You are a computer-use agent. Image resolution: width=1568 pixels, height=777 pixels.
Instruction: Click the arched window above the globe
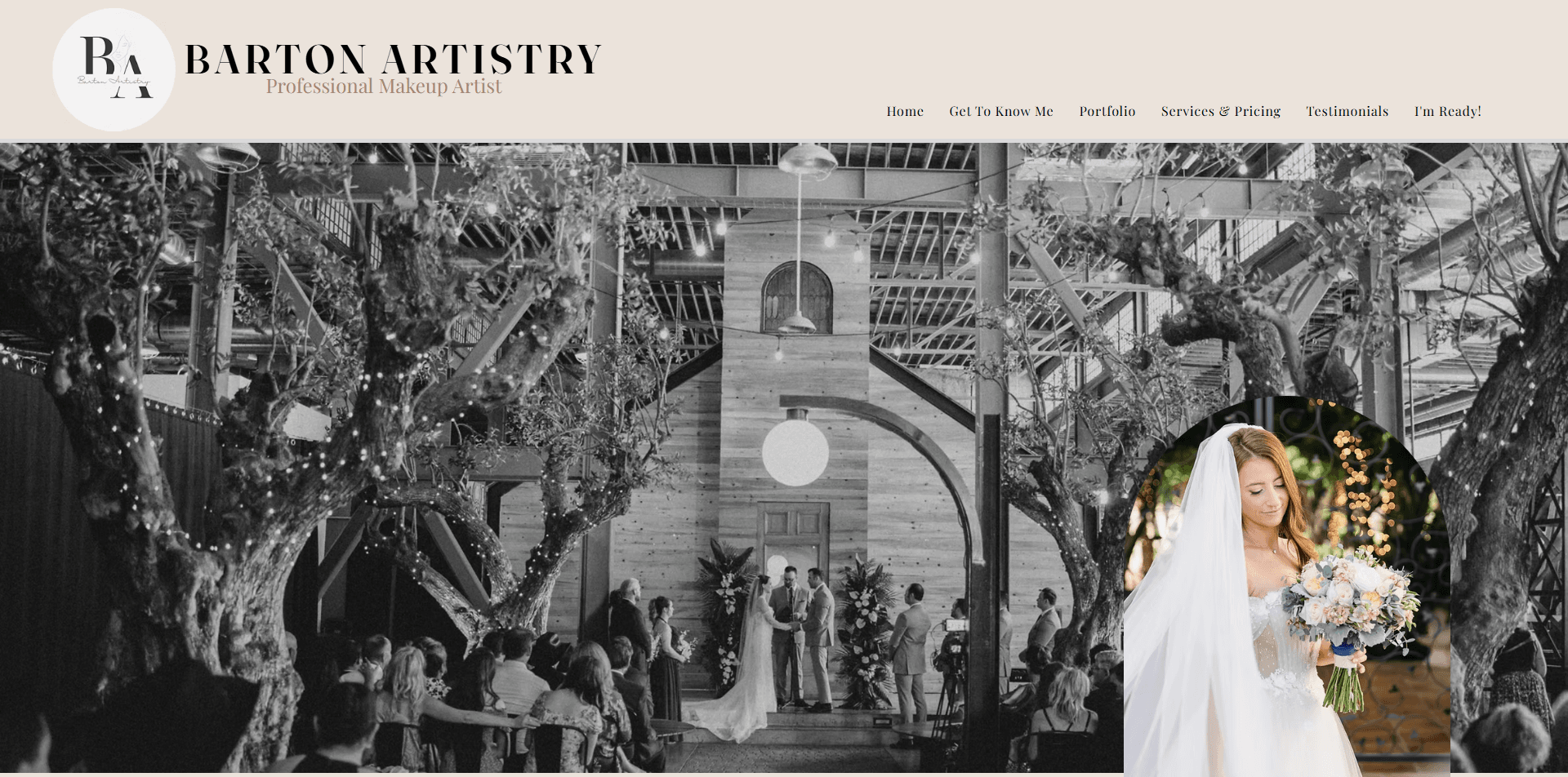796,297
